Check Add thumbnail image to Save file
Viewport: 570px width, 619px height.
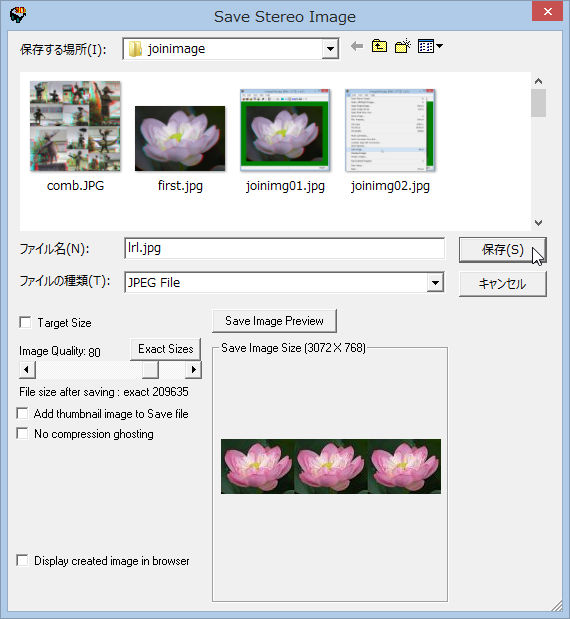(x=22, y=414)
